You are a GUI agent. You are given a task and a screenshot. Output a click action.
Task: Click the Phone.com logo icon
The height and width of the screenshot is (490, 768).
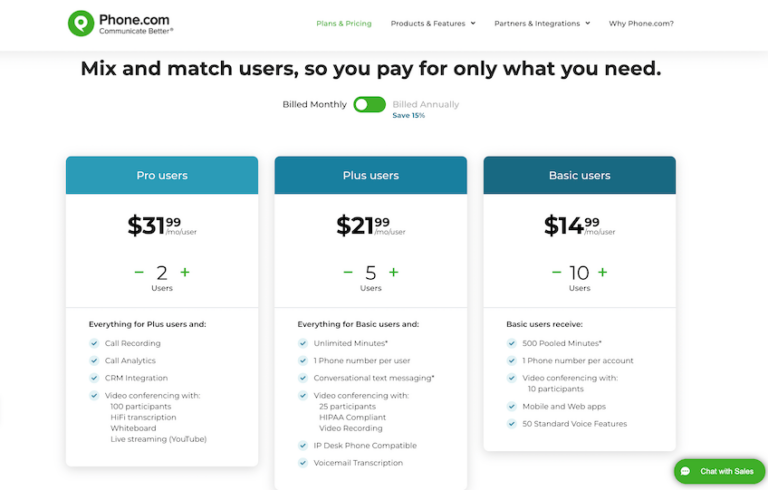click(x=81, y=23)
